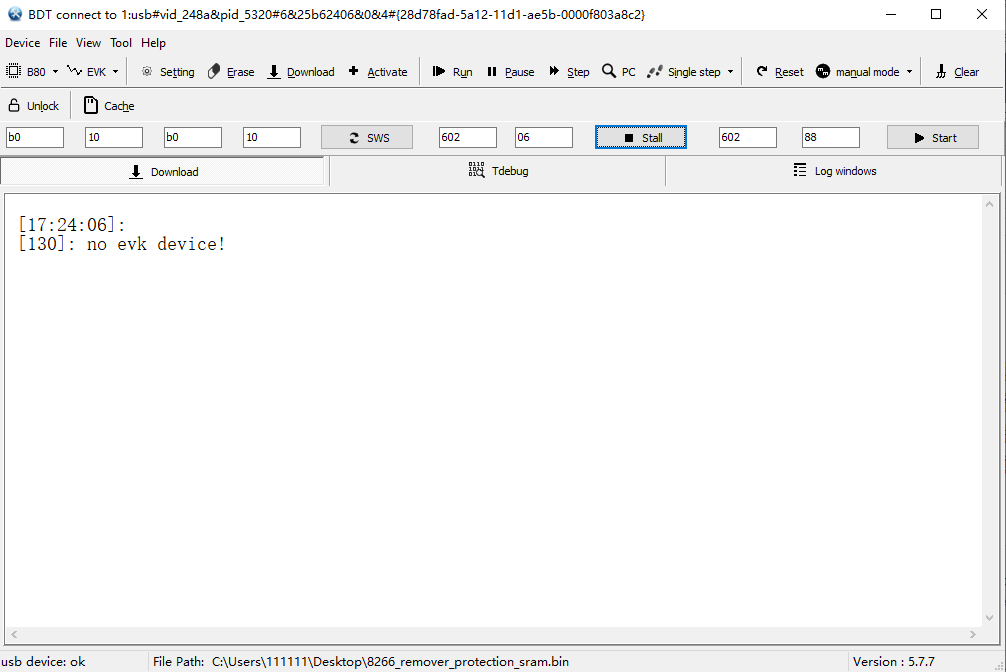This screenshot has width=1006, height=672.
Task: Click the Start button
Action: (x=933, y=137)
